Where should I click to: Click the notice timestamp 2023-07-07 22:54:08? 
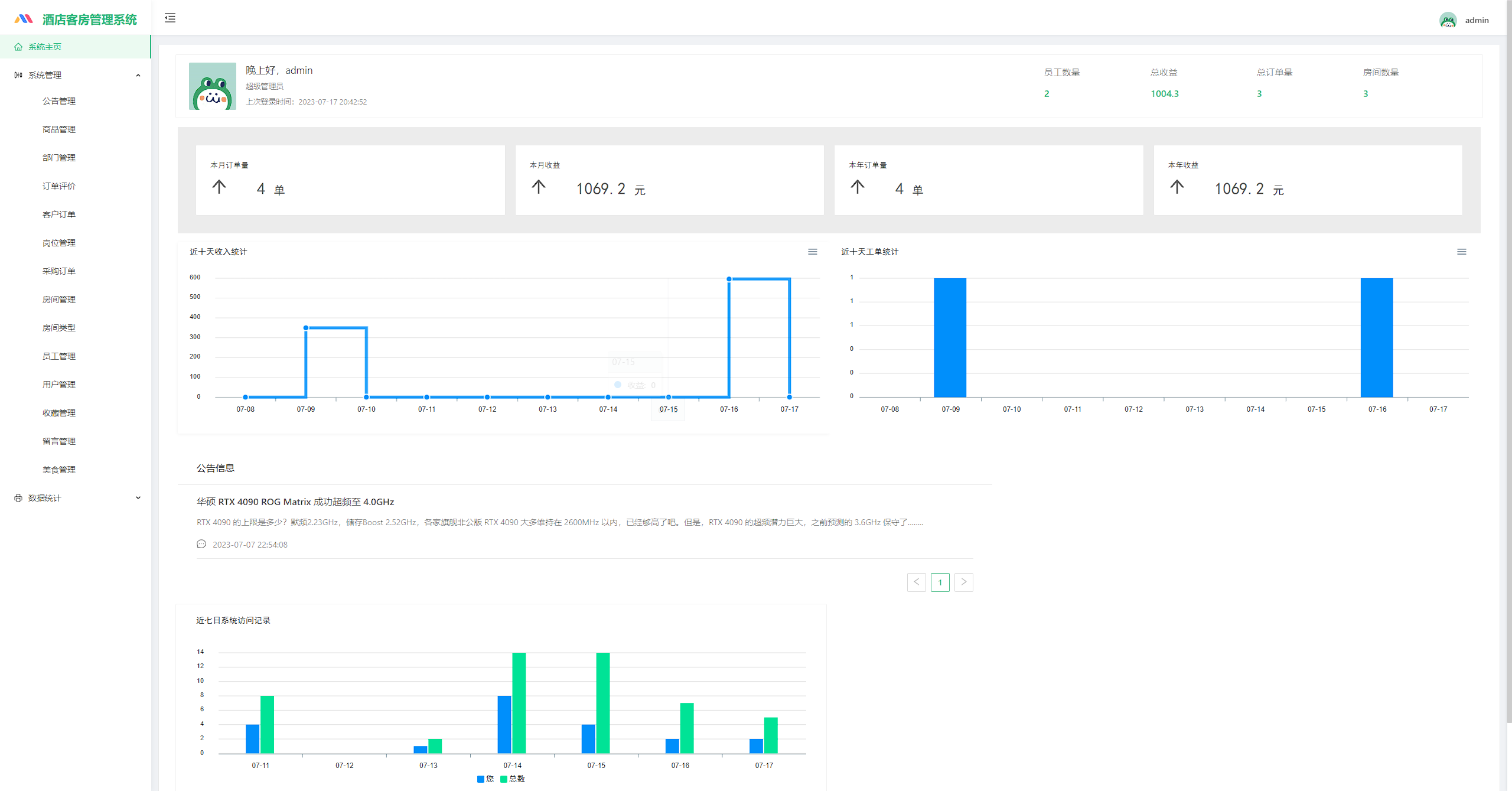pyautogui.click(x=250, y=545)
